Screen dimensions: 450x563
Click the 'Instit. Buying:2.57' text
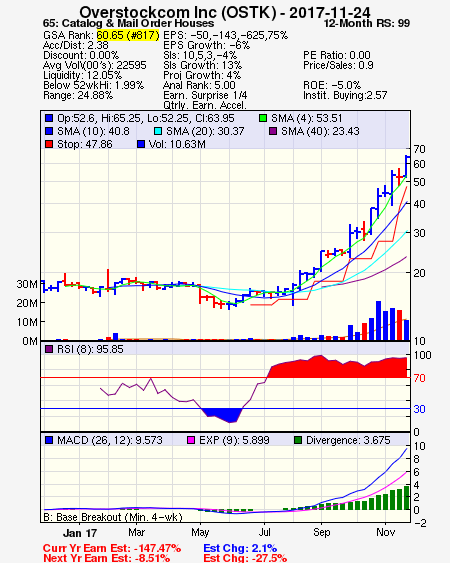coord(345,96)
